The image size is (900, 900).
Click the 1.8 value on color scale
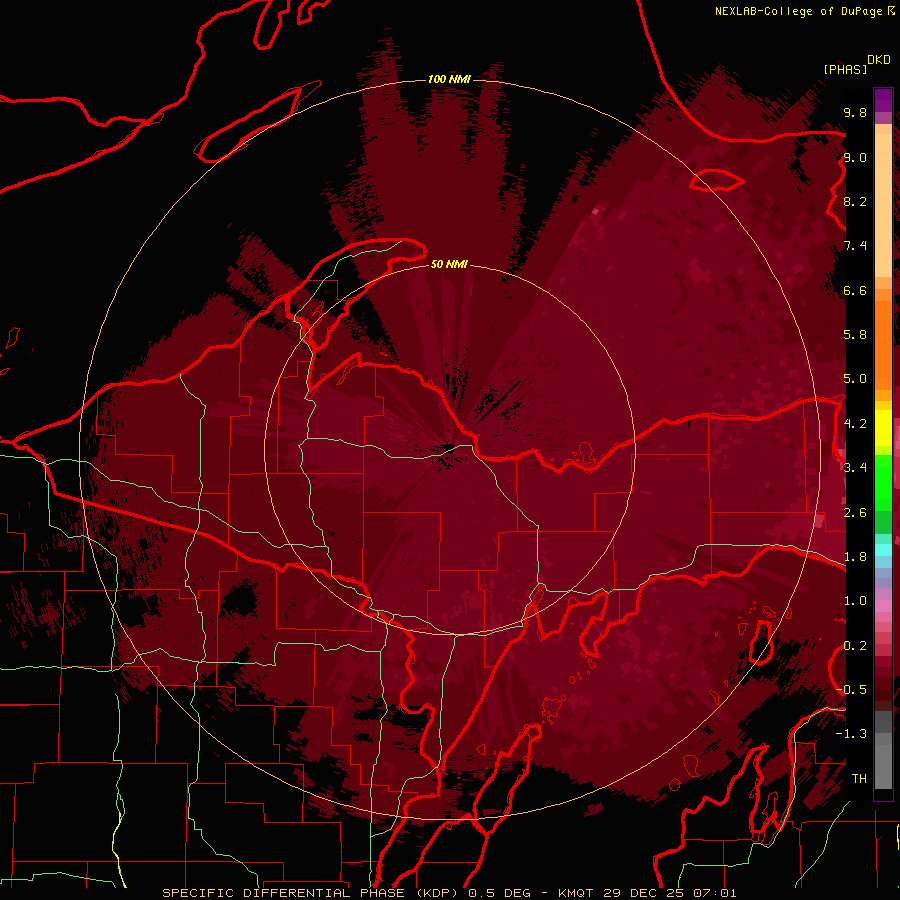tap(855, 557)
